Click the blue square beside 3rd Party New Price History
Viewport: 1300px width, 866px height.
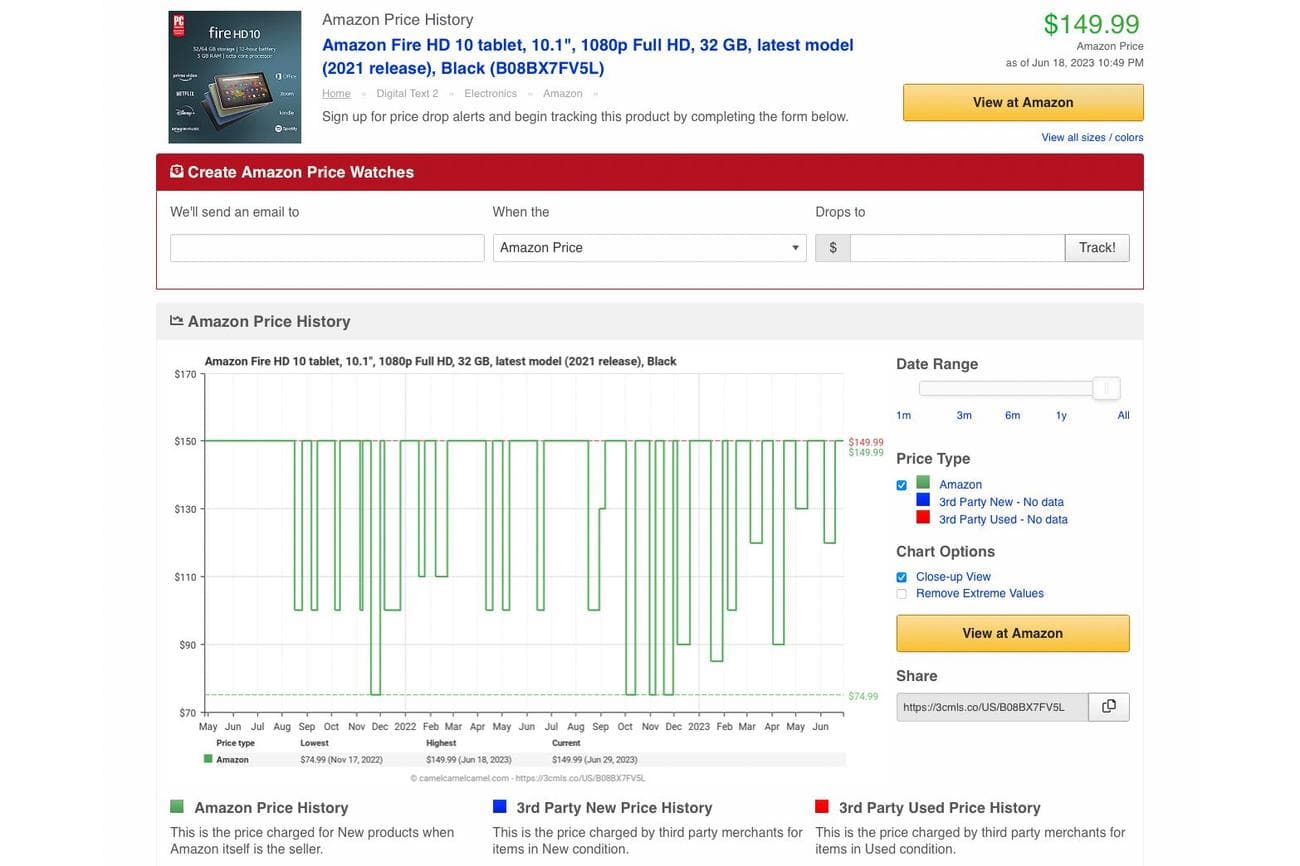pyautogui.click(x=498, y=806)
